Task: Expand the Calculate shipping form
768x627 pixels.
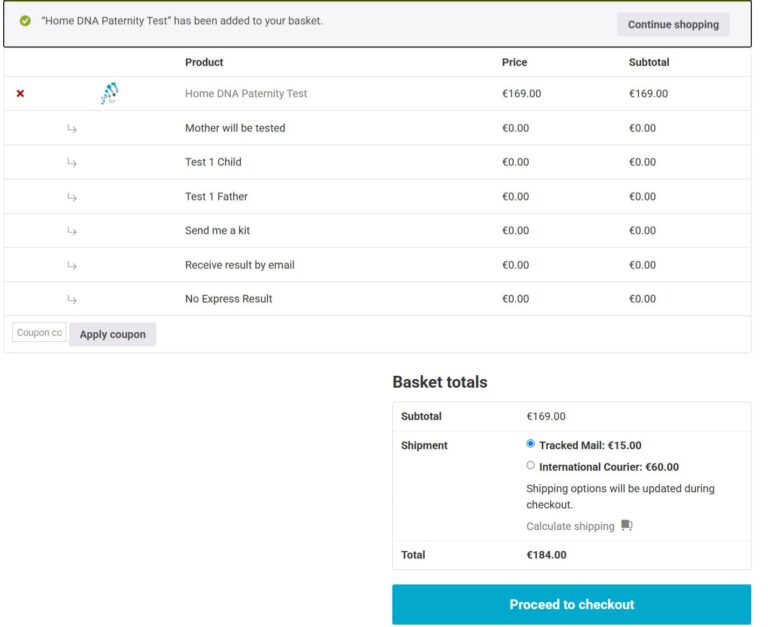Action: click(x=570, y=526)
